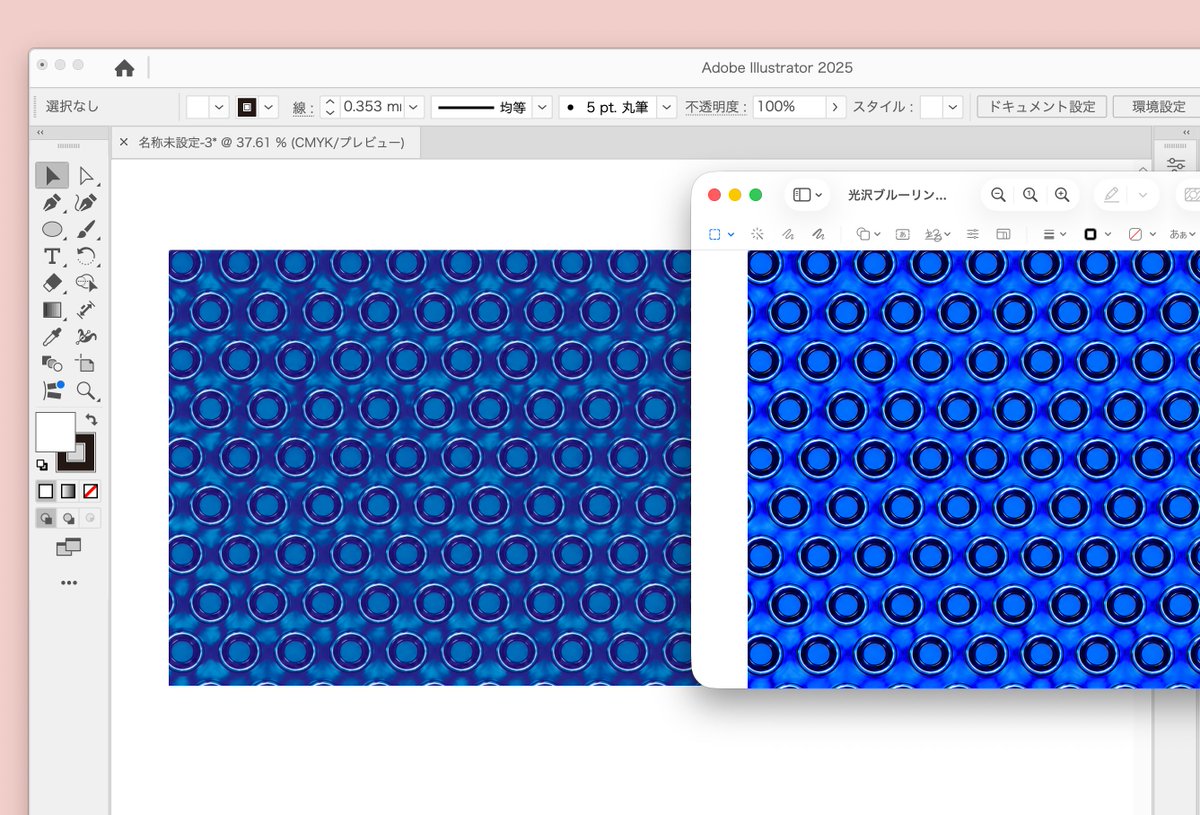Open Edit Toolbar three-dots menu
The width and height of the screenshot is (1200, 815).
69,582
